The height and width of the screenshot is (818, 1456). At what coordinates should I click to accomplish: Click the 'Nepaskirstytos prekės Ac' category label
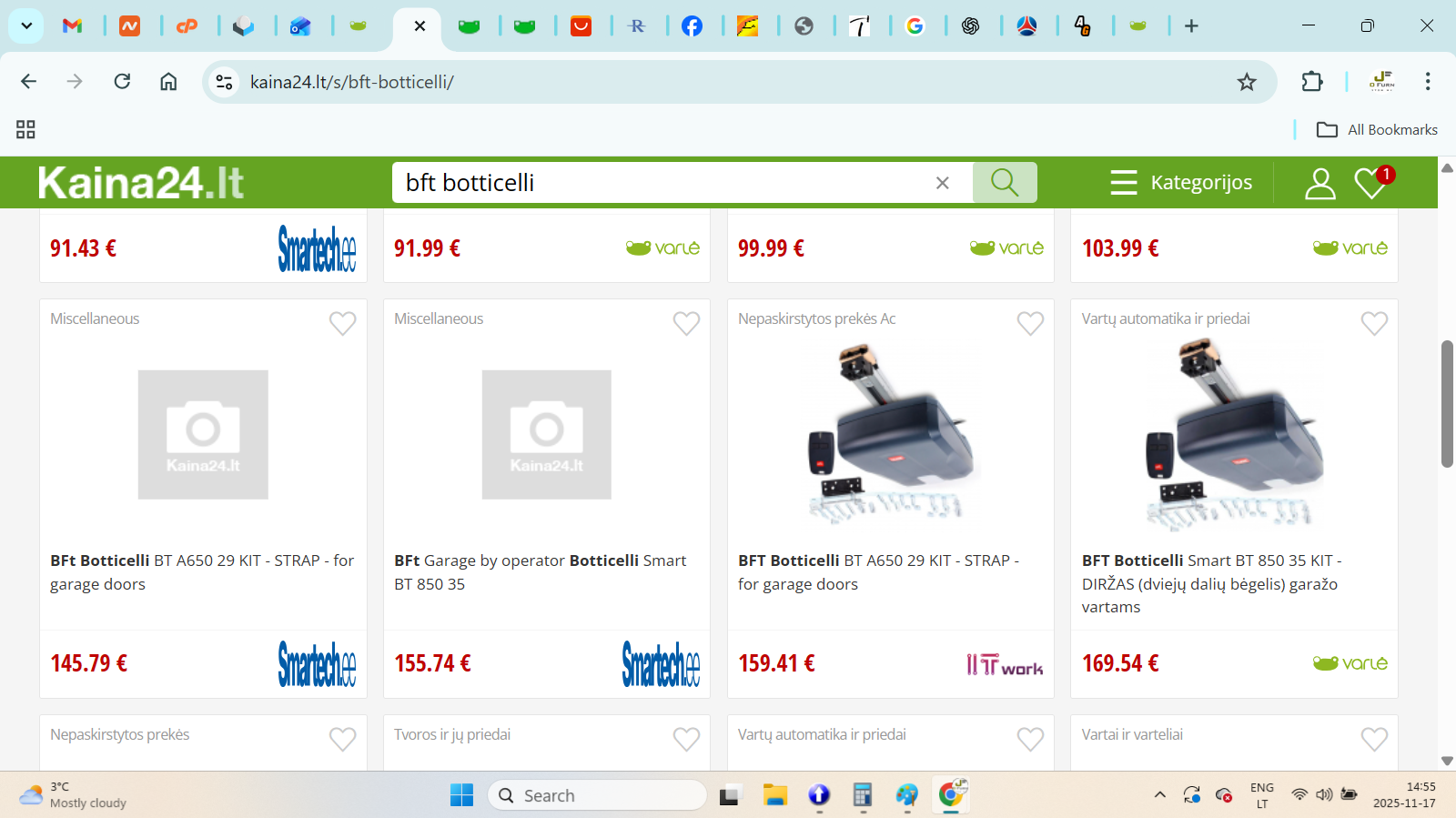817,318
